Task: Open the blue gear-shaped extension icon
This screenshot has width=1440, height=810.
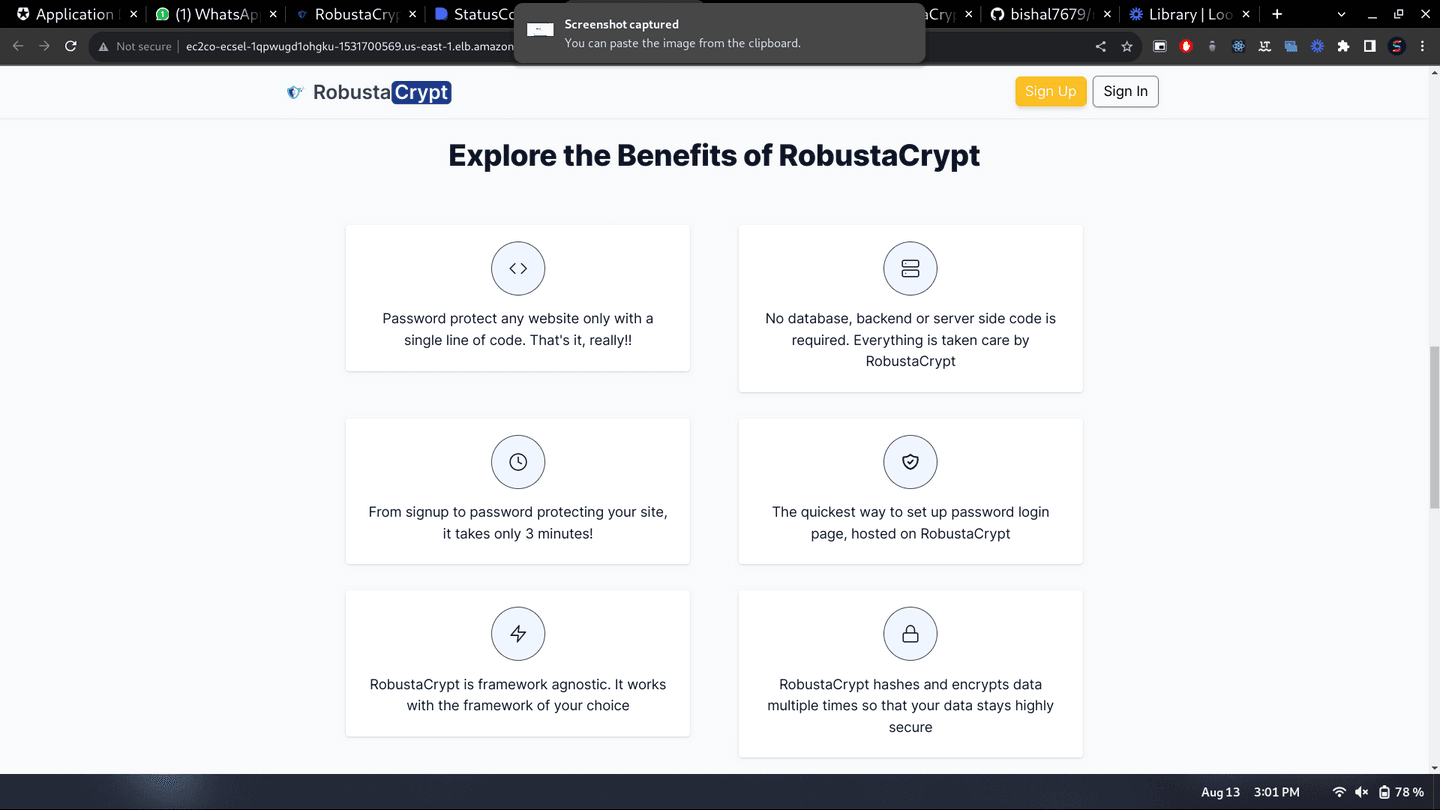Action: pyautogui.click(x=1317, y=46)
